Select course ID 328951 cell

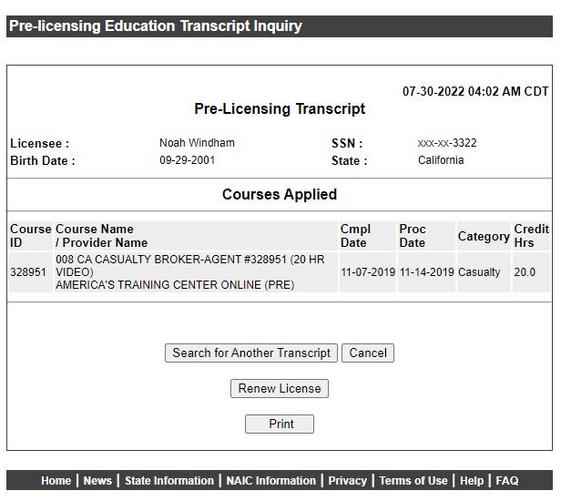pyautogui.click(x=28, y=272)
